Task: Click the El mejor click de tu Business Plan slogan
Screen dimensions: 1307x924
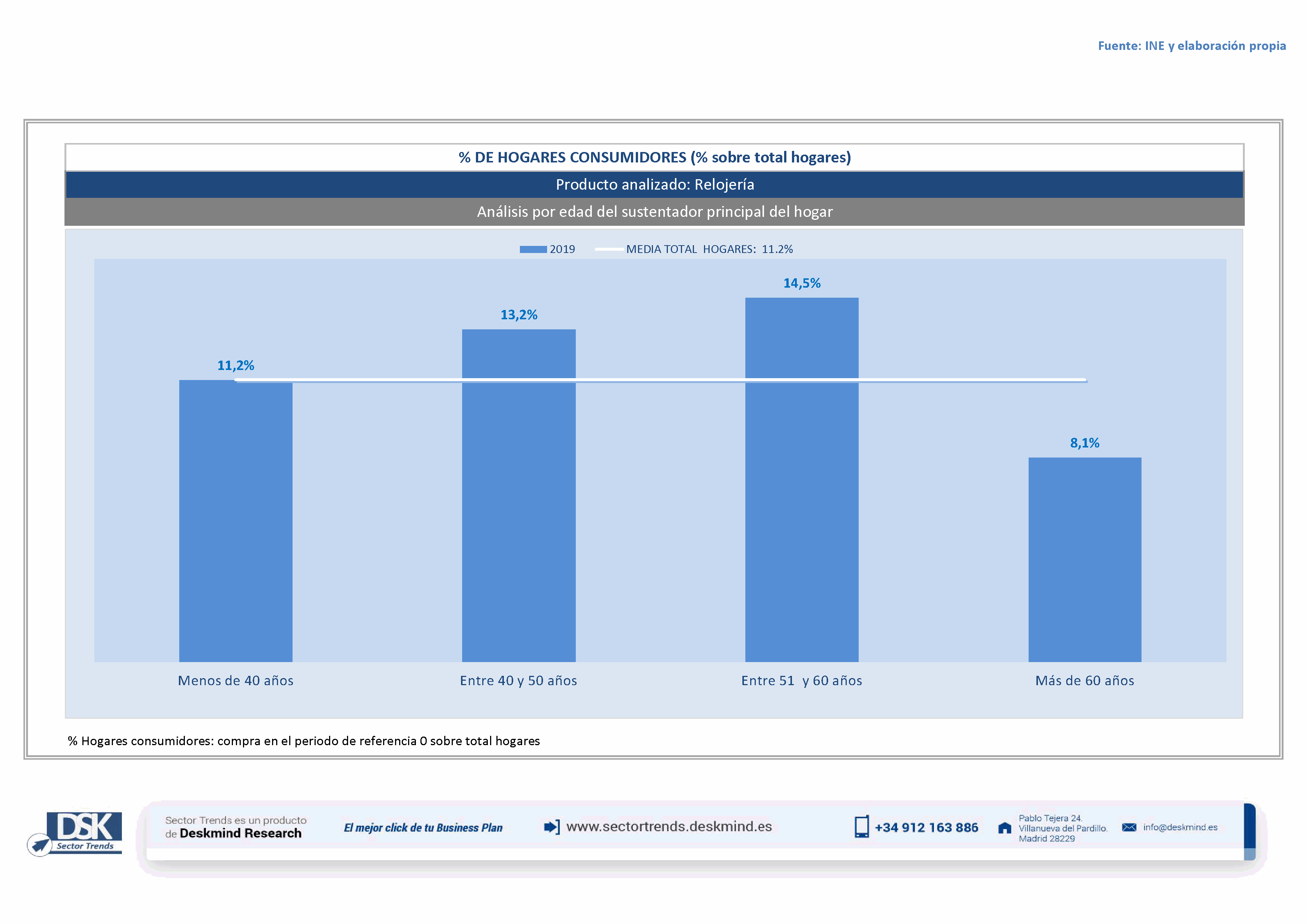Action: click(423, 828)
